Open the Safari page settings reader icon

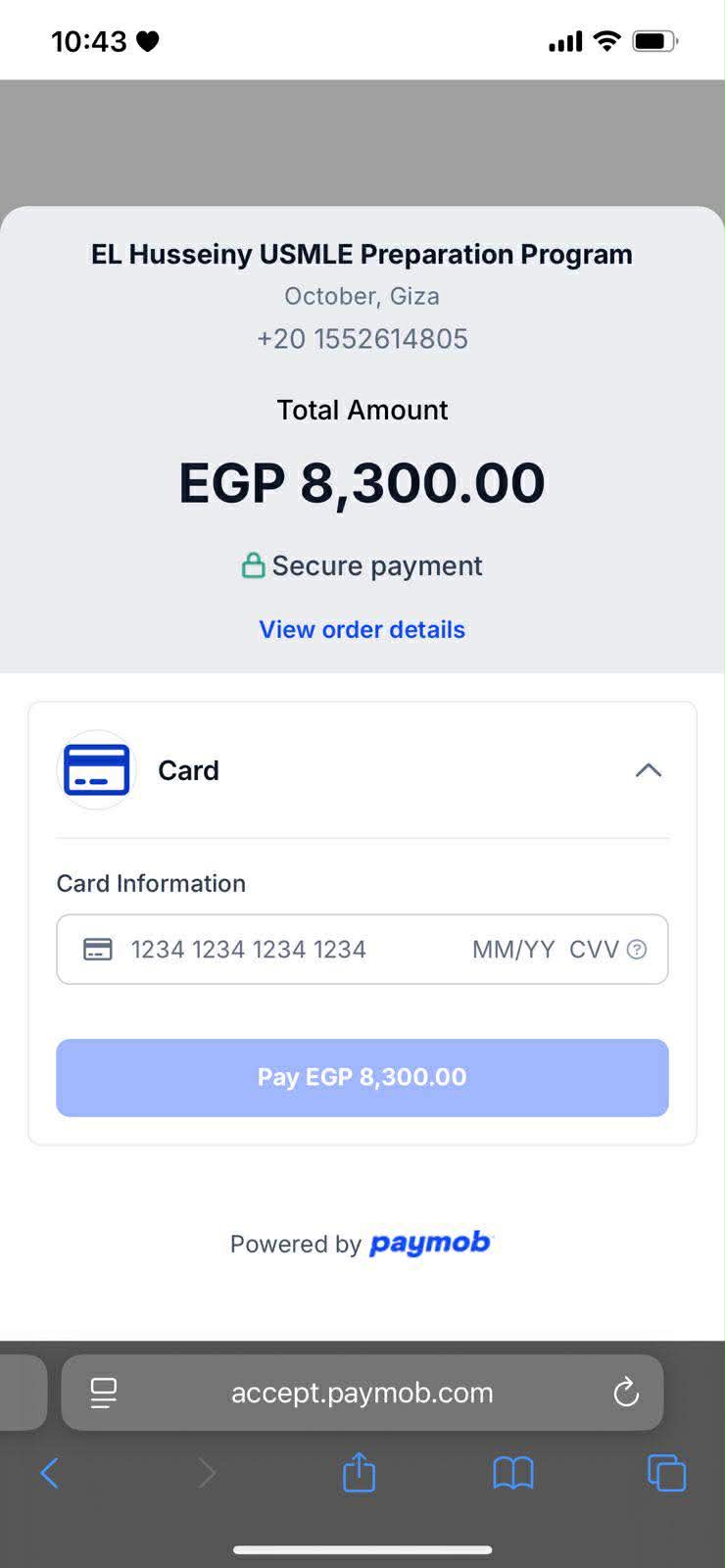tap(104, 1392)
